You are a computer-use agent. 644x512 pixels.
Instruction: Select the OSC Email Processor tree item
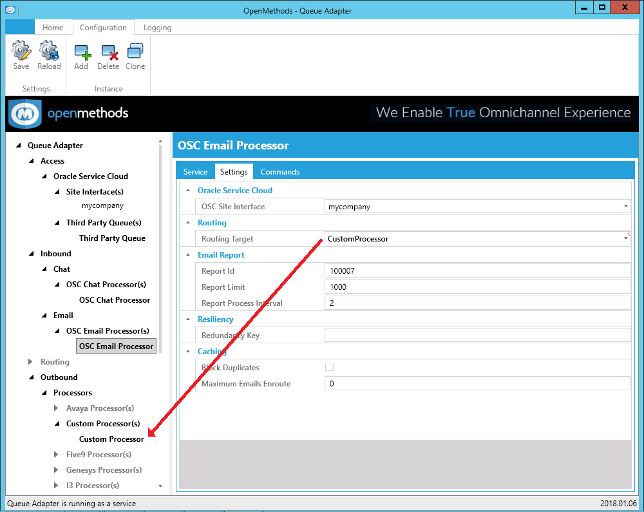(116, 346)
